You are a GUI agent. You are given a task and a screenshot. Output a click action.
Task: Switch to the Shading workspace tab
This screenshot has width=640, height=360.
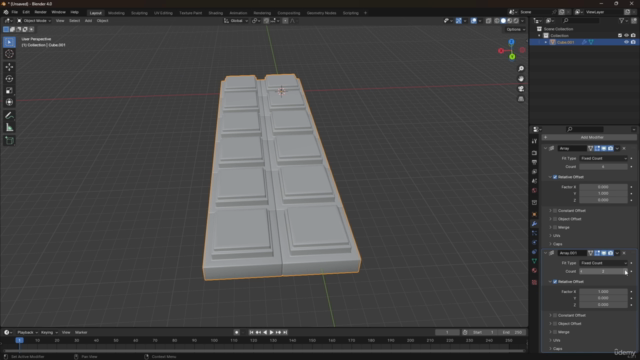coord(216,13)
